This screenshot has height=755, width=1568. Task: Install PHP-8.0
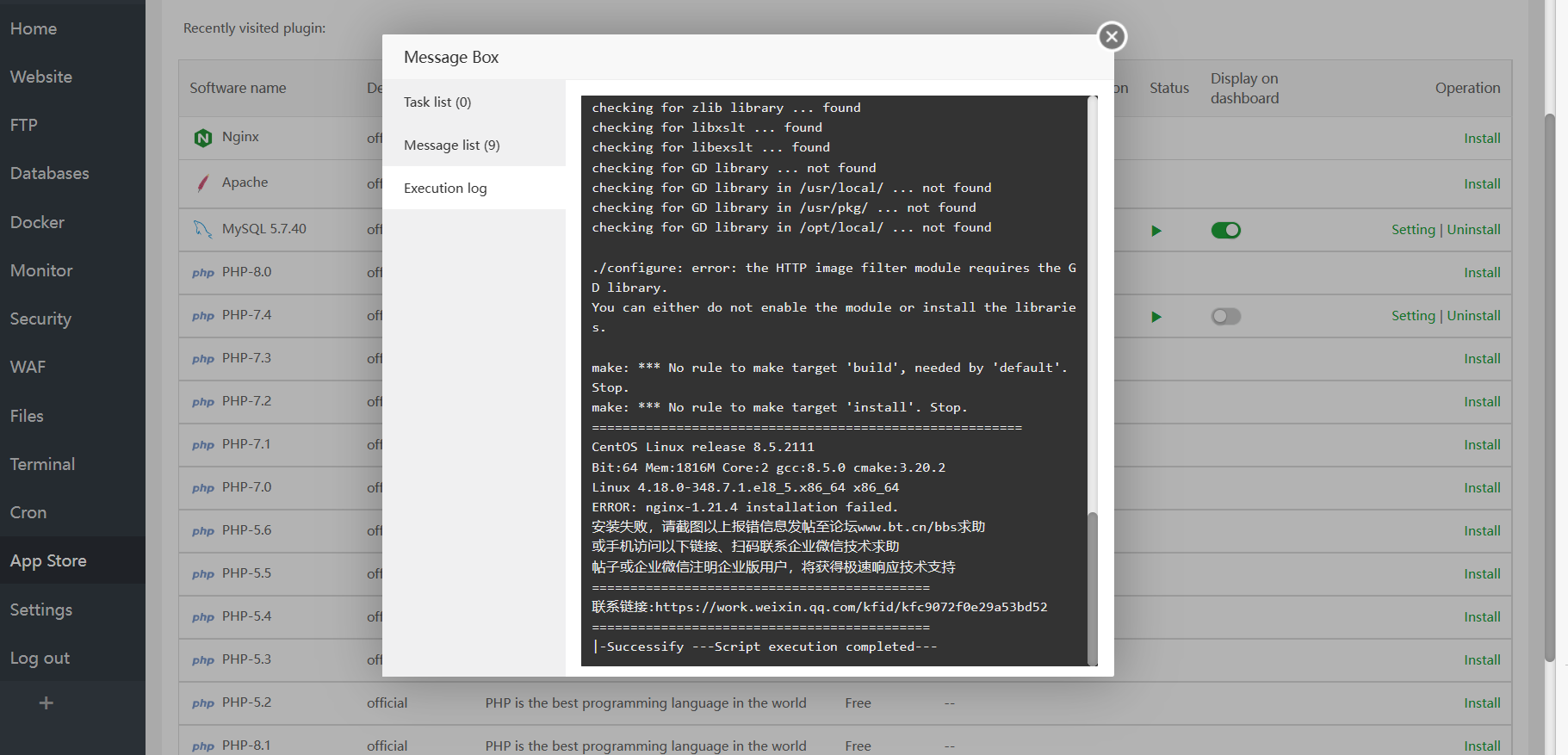pyautogui.click(x=1482, y=273)
